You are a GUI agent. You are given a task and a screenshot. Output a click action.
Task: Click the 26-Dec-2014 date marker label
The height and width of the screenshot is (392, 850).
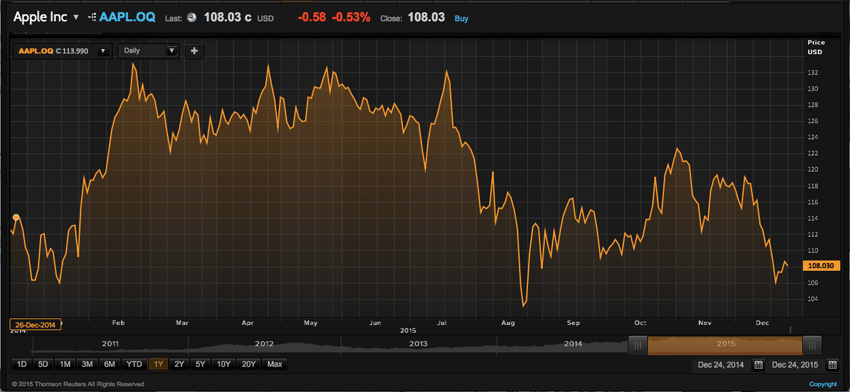click(x=35, y=324)
